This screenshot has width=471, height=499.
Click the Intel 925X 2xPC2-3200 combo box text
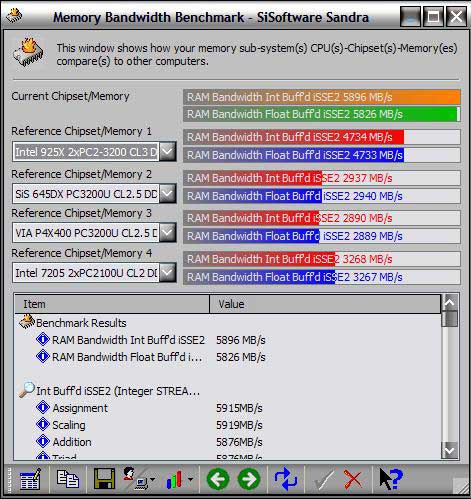coord(86,152)
